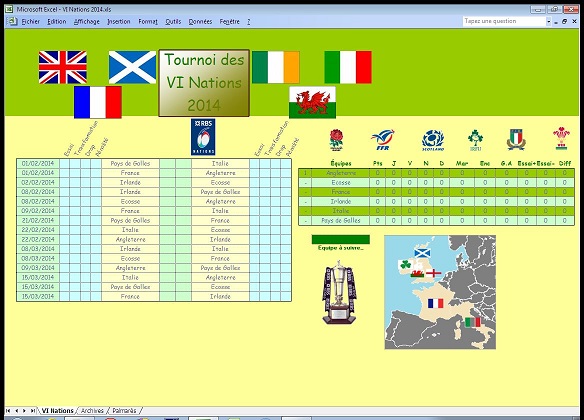This screenshot has height=420, width=584.
Task: Click the dark green Equipe à suivre bar
Action: point(340,239)
